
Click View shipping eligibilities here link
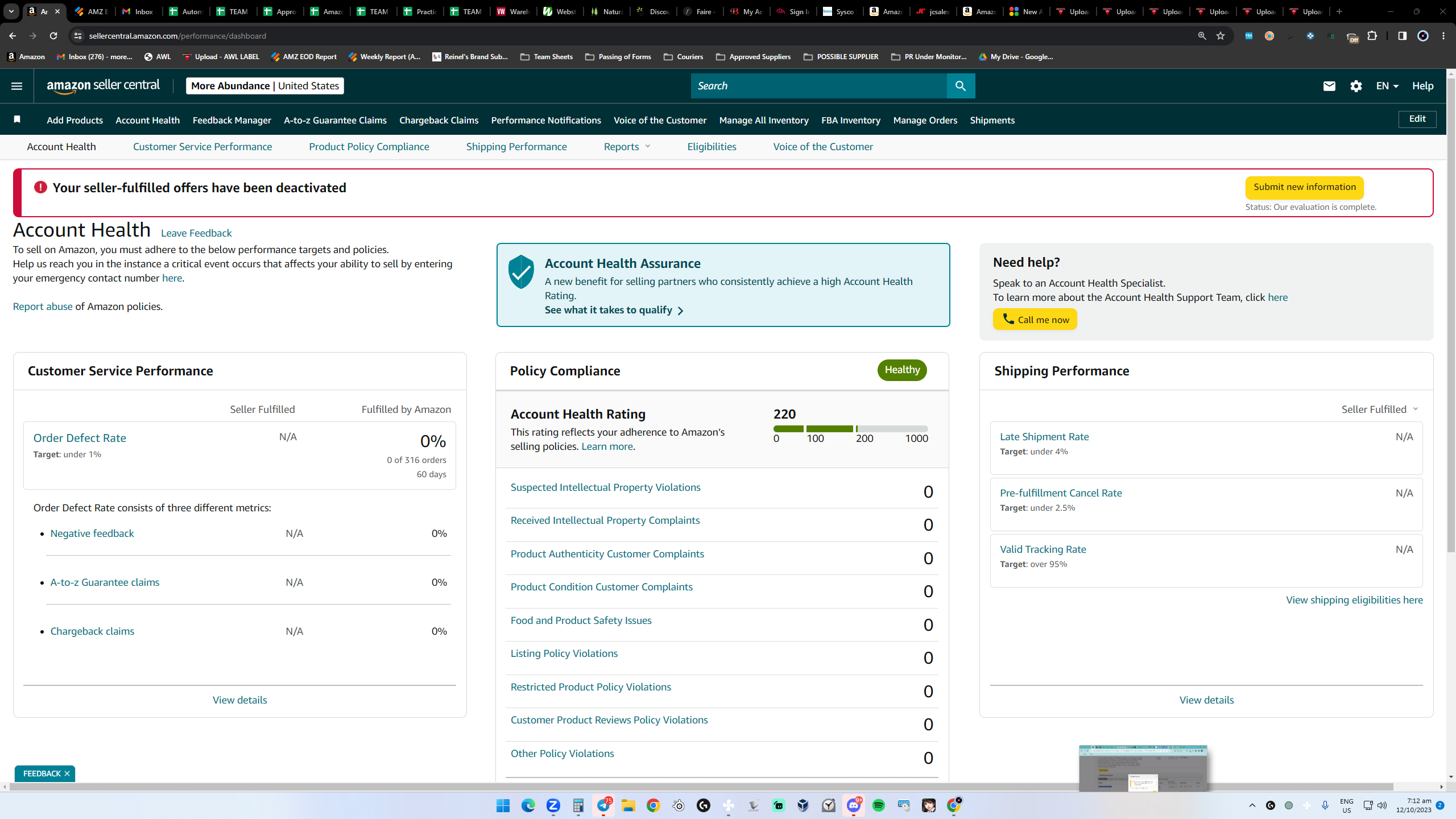(1355, 600)
